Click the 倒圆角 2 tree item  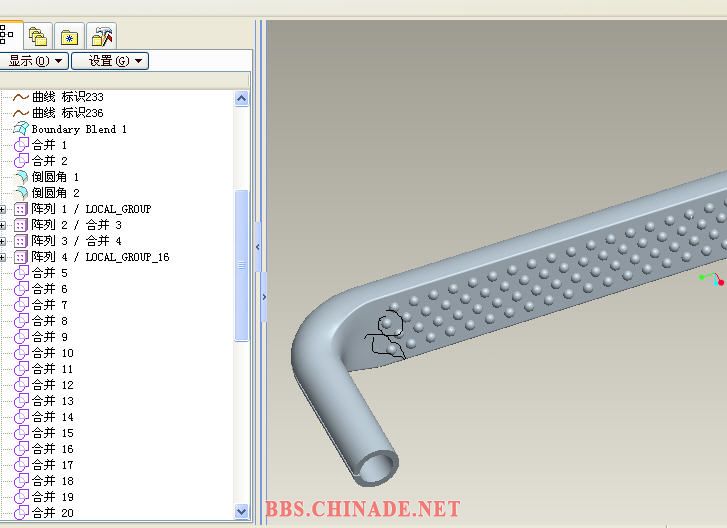[55, 193]
